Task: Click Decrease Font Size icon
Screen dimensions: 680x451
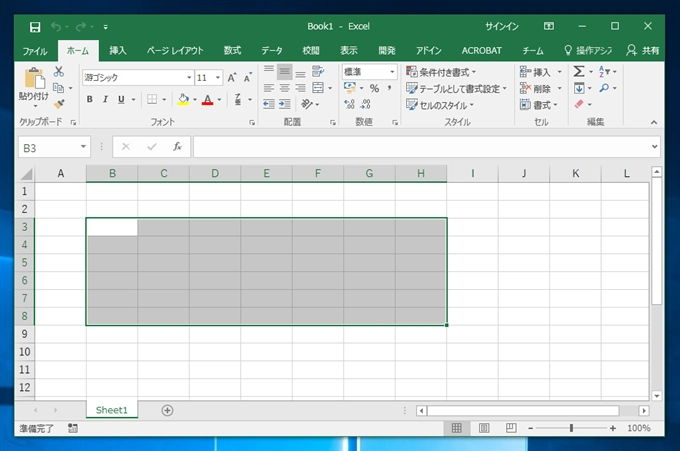Action: [248, 78]
